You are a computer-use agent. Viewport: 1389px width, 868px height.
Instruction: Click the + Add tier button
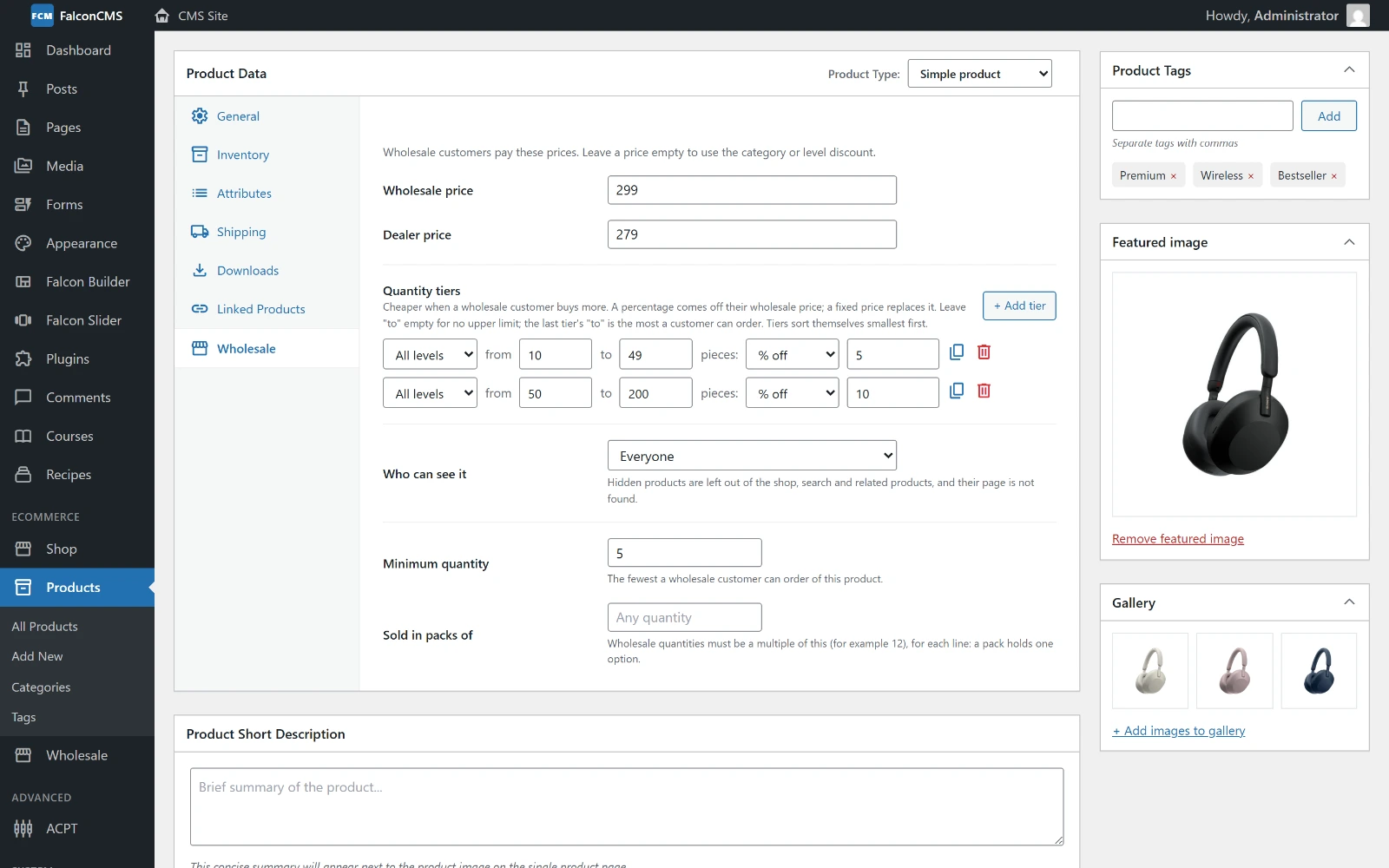click(x=1019, y=306)
